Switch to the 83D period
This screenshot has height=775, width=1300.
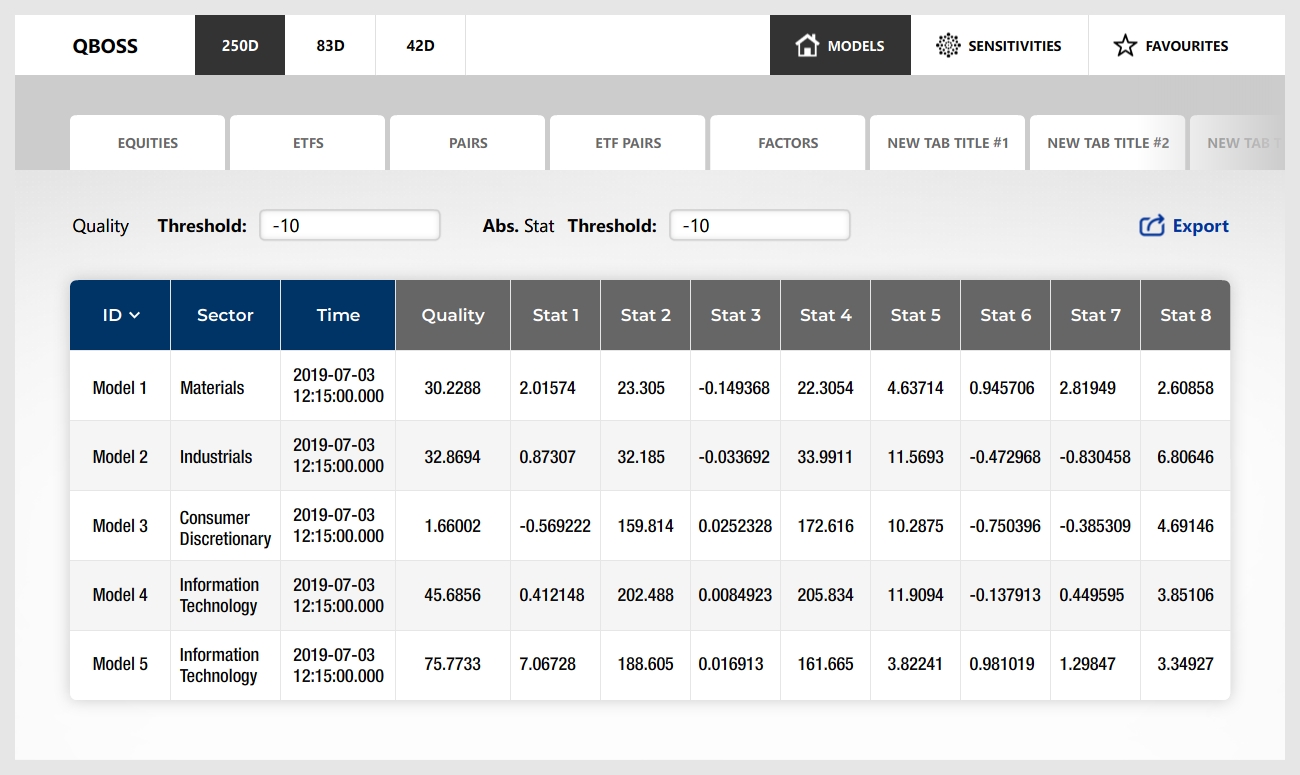click(x=330, y=45)
